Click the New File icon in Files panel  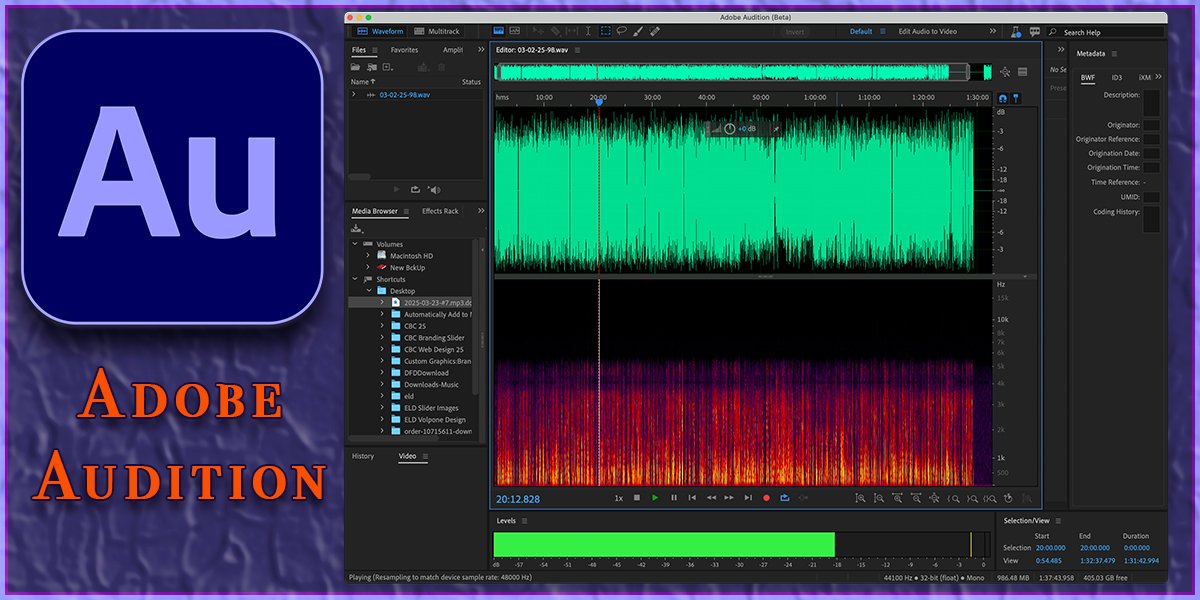tap(388, 67)
